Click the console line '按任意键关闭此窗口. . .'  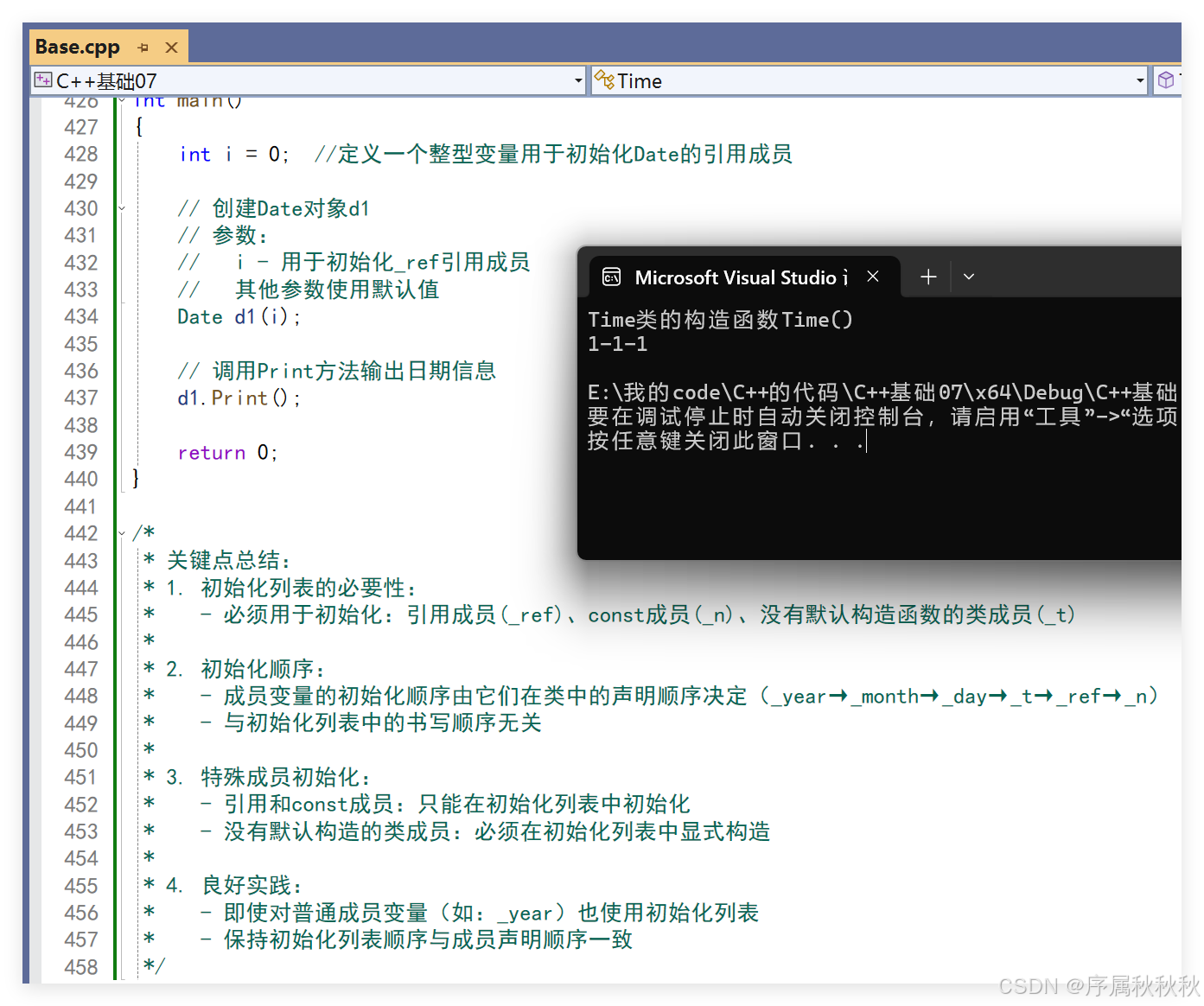click(726, 441)
